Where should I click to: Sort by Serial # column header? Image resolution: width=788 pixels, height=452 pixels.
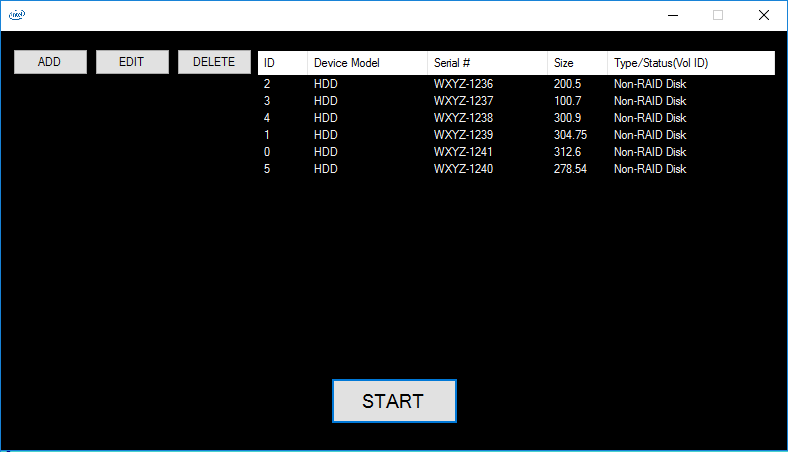click(x=487, y=63)
